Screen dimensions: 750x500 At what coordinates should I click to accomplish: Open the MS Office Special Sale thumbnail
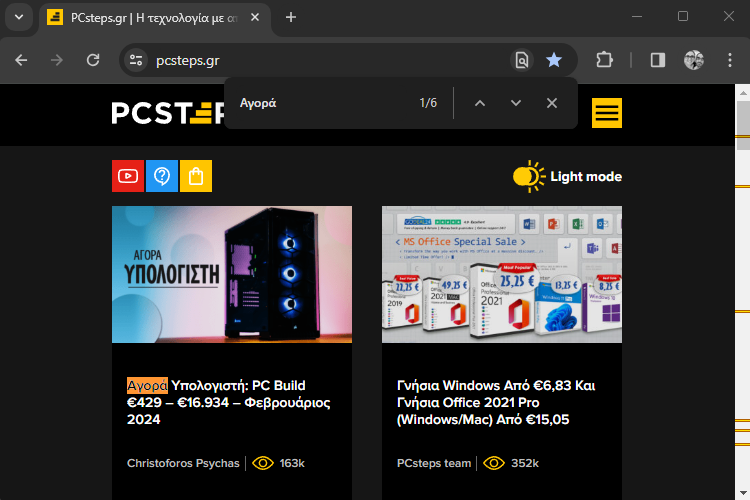tap(502, 274)
